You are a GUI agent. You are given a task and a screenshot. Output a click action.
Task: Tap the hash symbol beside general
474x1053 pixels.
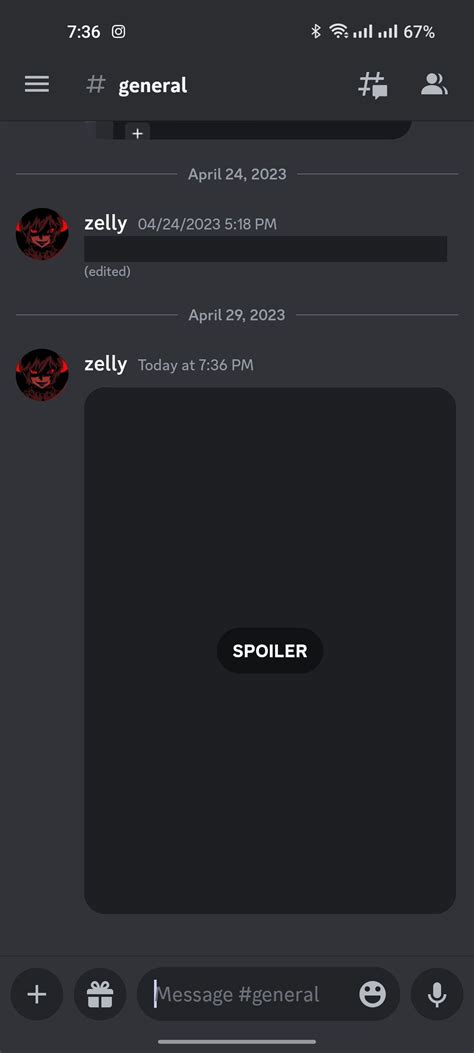coord(96,85)
